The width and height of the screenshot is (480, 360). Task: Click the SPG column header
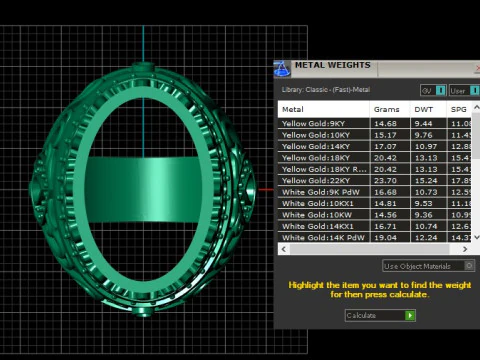click(459, 109)
